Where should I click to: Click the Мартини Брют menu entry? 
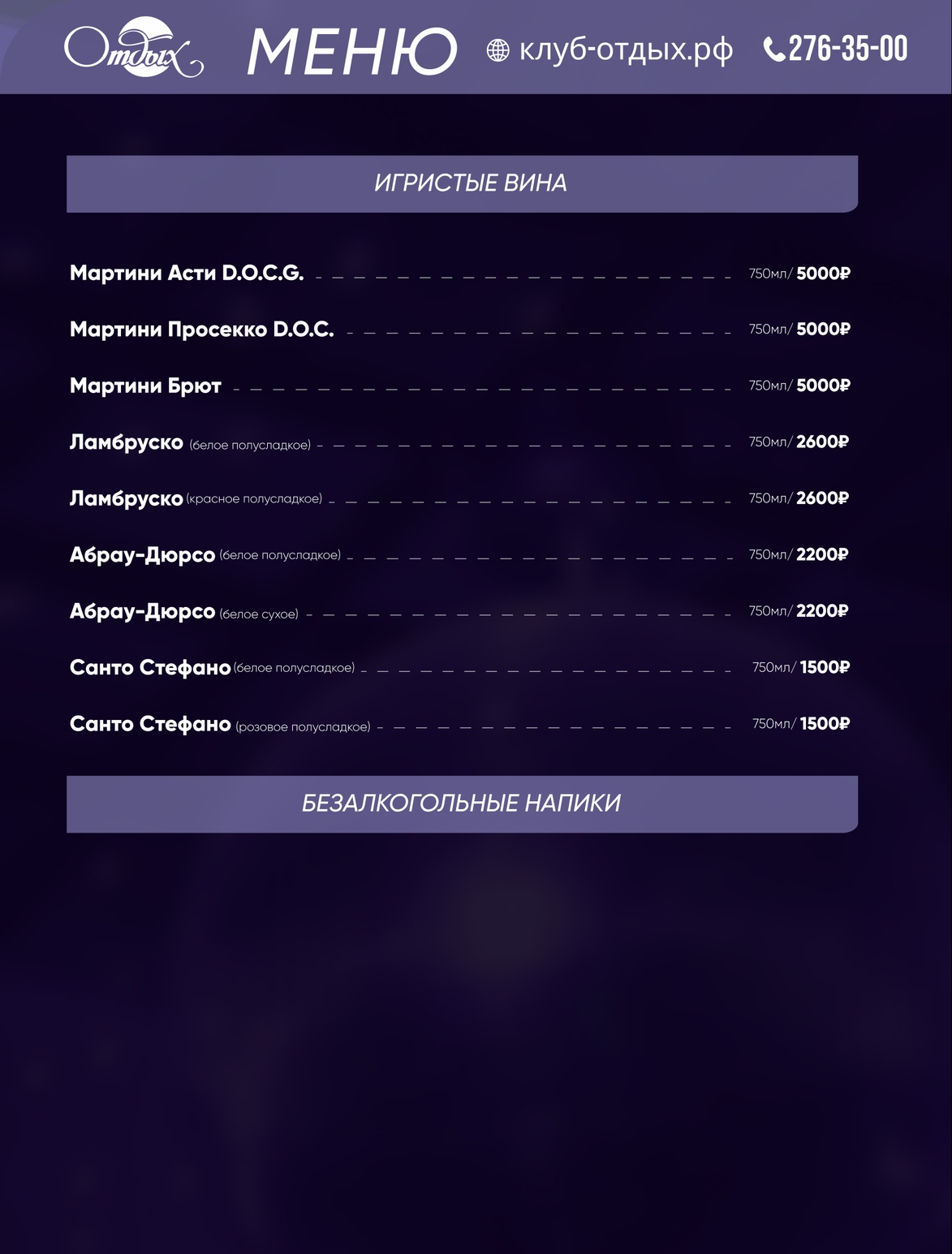pyautogui.click(x=145, y=386)
